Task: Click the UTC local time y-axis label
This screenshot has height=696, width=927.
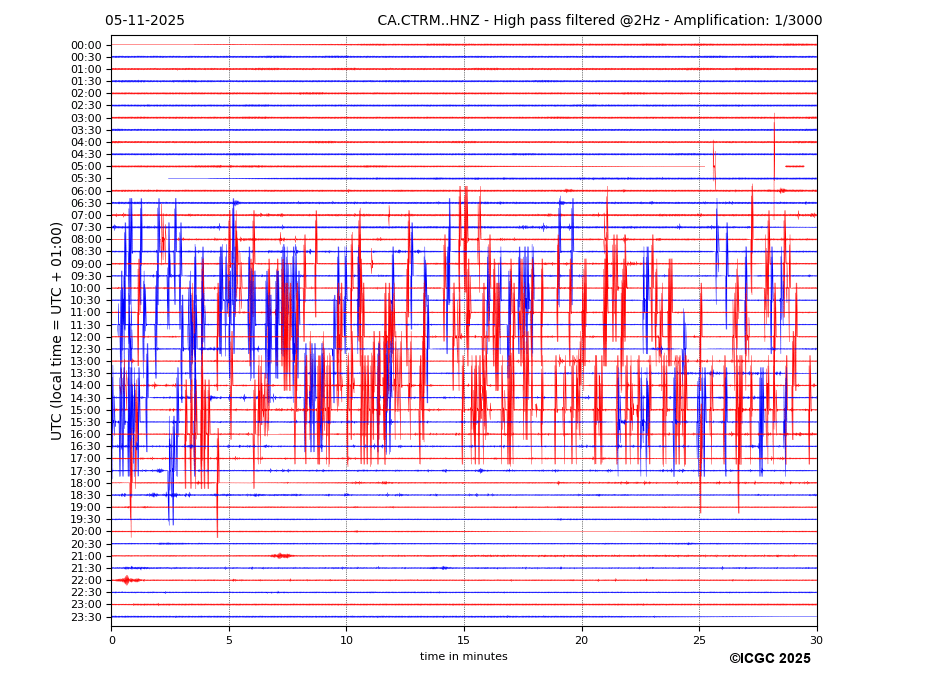Action: pyautogui.click(x=57, y=330)
